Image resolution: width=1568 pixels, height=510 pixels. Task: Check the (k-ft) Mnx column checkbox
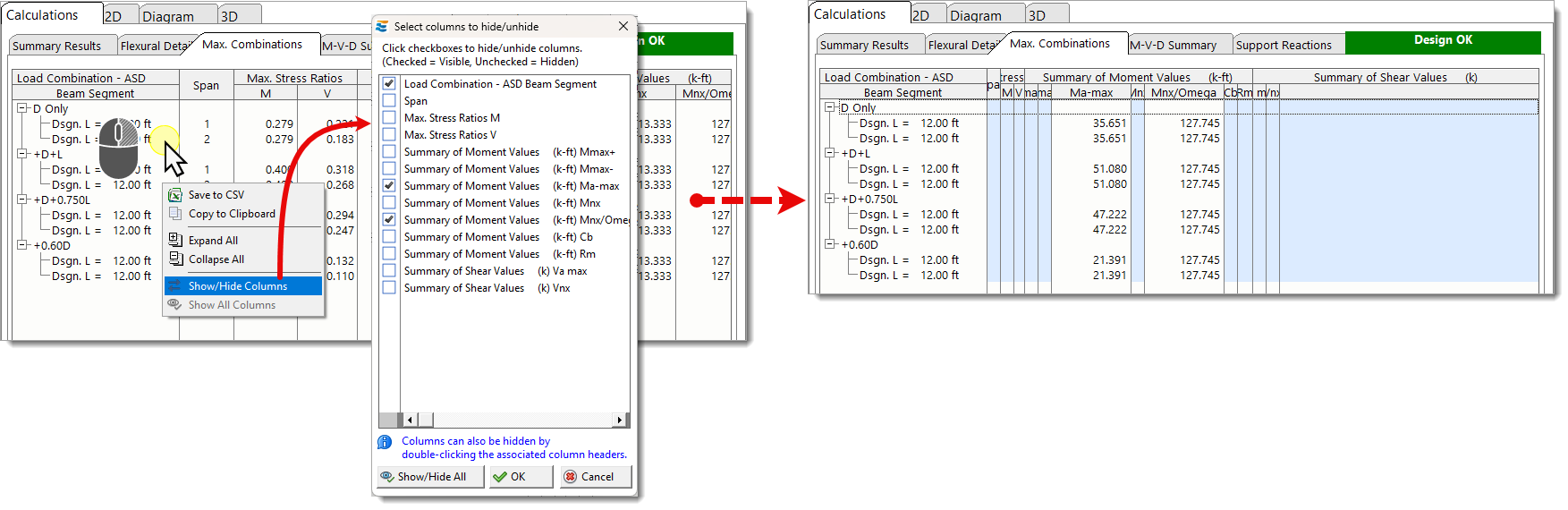(389, 202)
